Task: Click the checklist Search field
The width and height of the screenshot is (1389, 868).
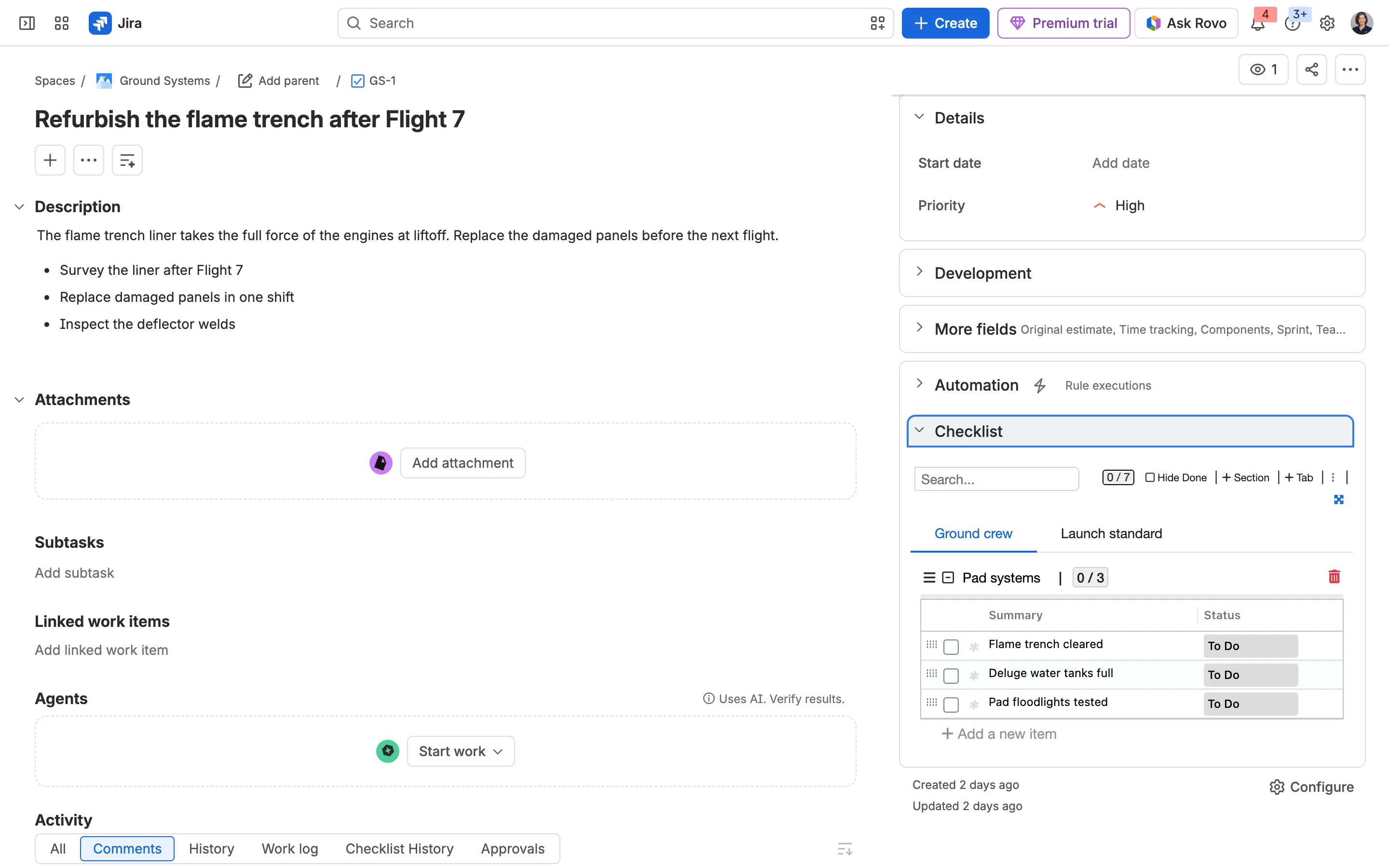Action: click(996, 479)
